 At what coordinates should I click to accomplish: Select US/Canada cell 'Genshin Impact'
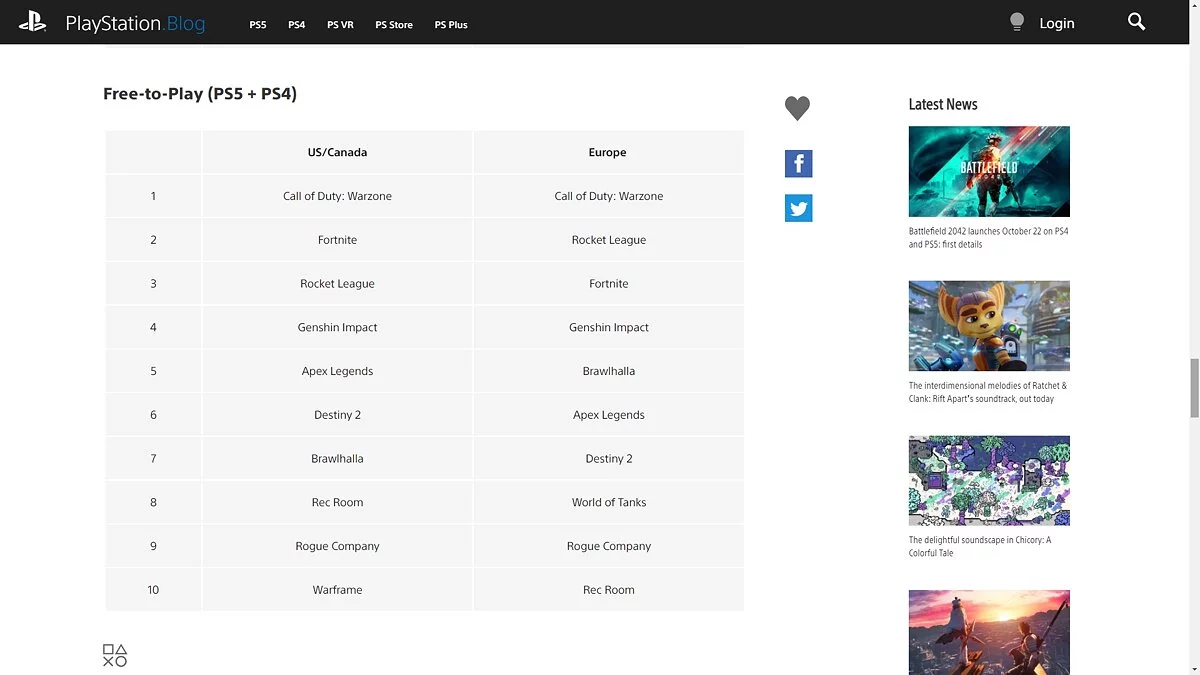337,327
